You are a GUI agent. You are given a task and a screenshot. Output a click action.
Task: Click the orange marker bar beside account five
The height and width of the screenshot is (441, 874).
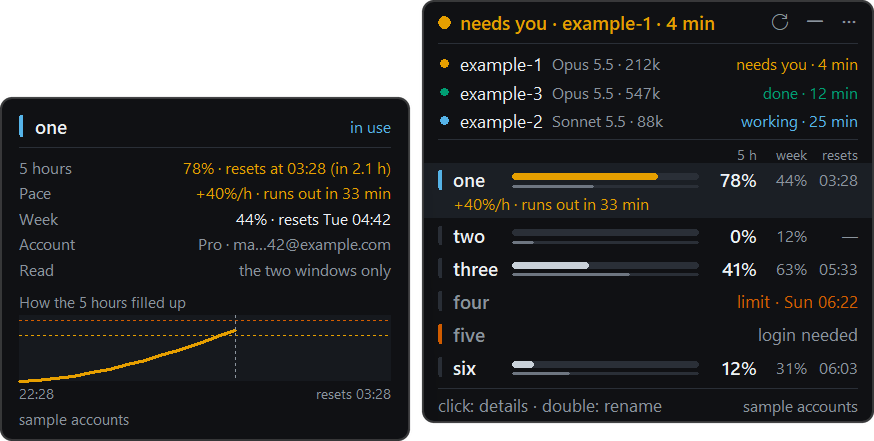click(440, 335)
